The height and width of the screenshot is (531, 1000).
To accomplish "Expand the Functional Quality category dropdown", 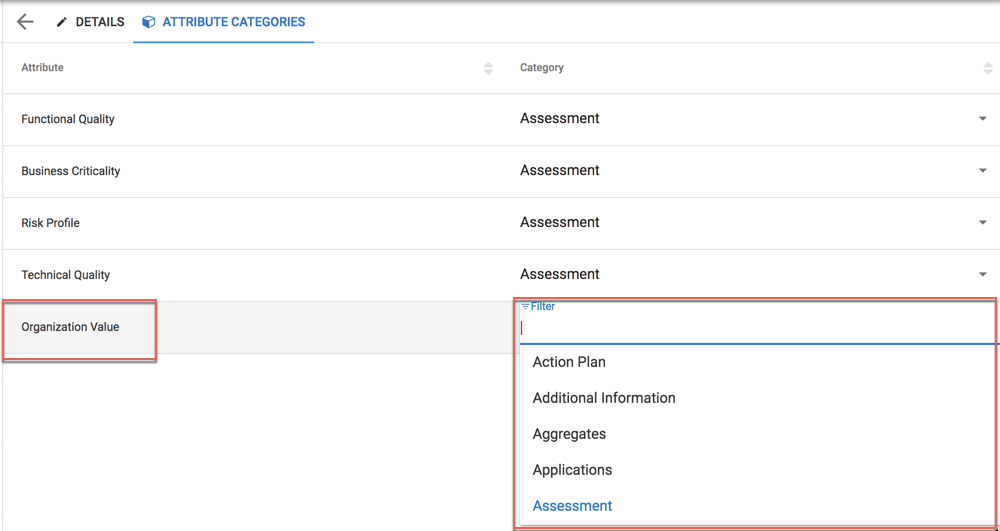I will coord(982,119).
